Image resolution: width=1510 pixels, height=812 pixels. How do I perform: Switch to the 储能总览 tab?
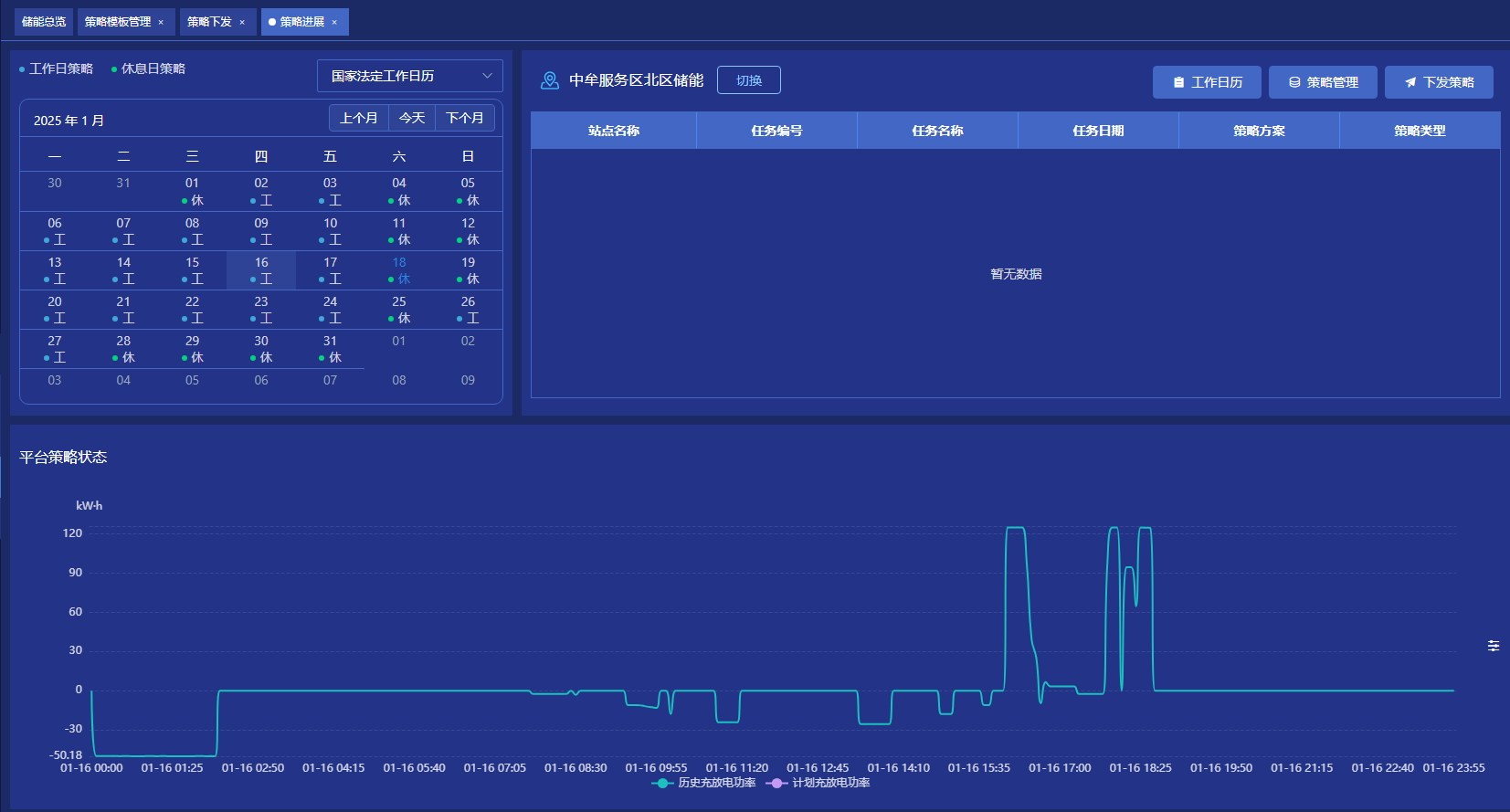(44, 22)
